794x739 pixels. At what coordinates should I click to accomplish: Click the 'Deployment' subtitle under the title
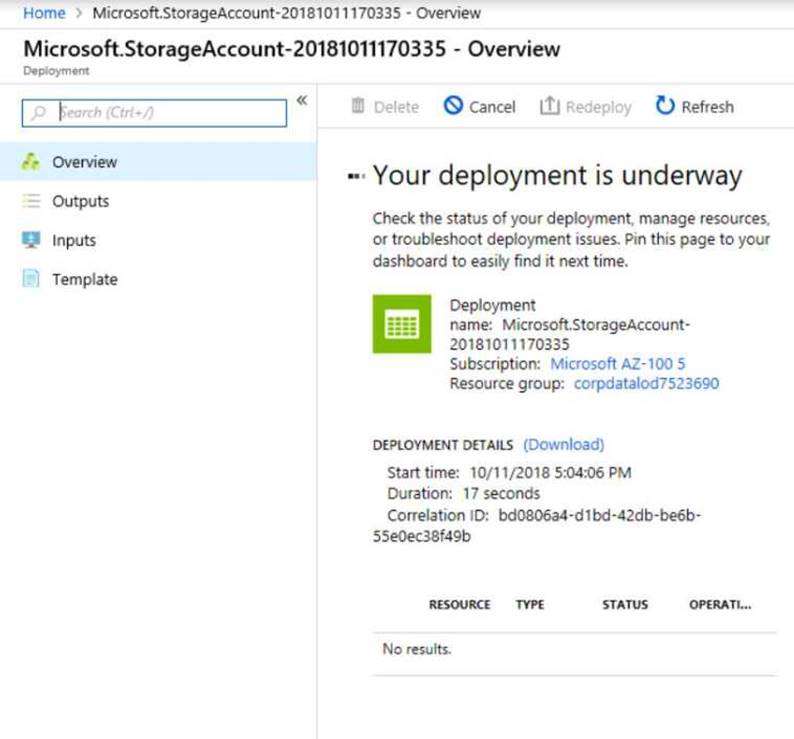(x=56, y=71)
